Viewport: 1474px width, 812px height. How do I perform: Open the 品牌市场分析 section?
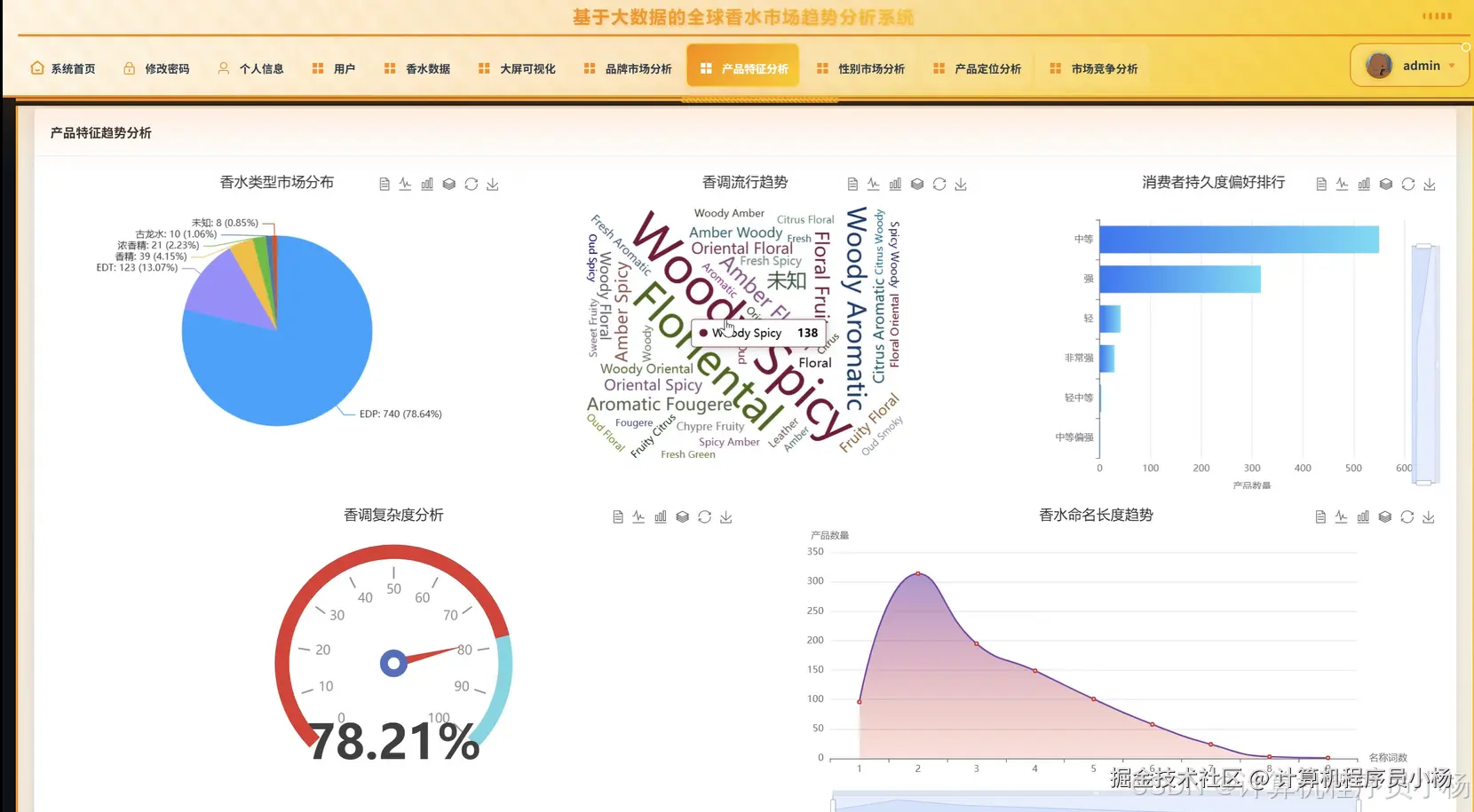pos(639,67)
